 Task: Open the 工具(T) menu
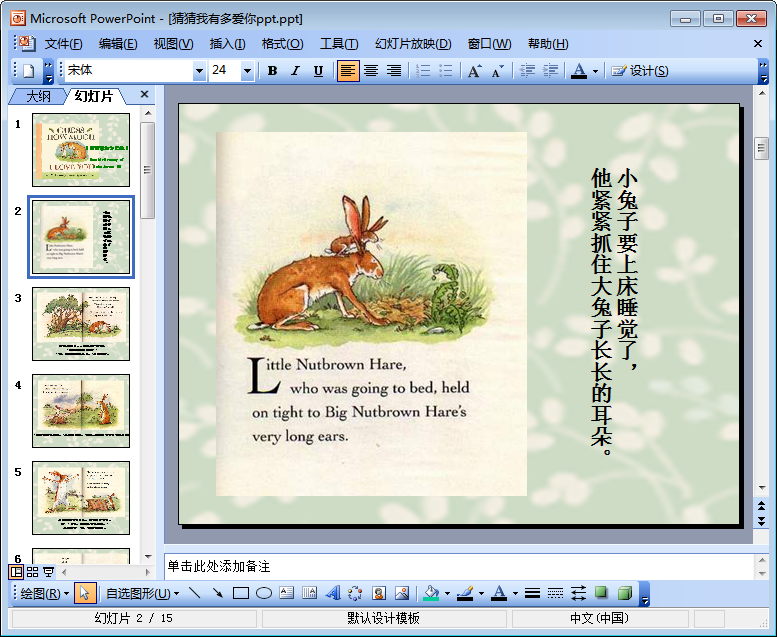pyautogui.click(x=339, y=44)
